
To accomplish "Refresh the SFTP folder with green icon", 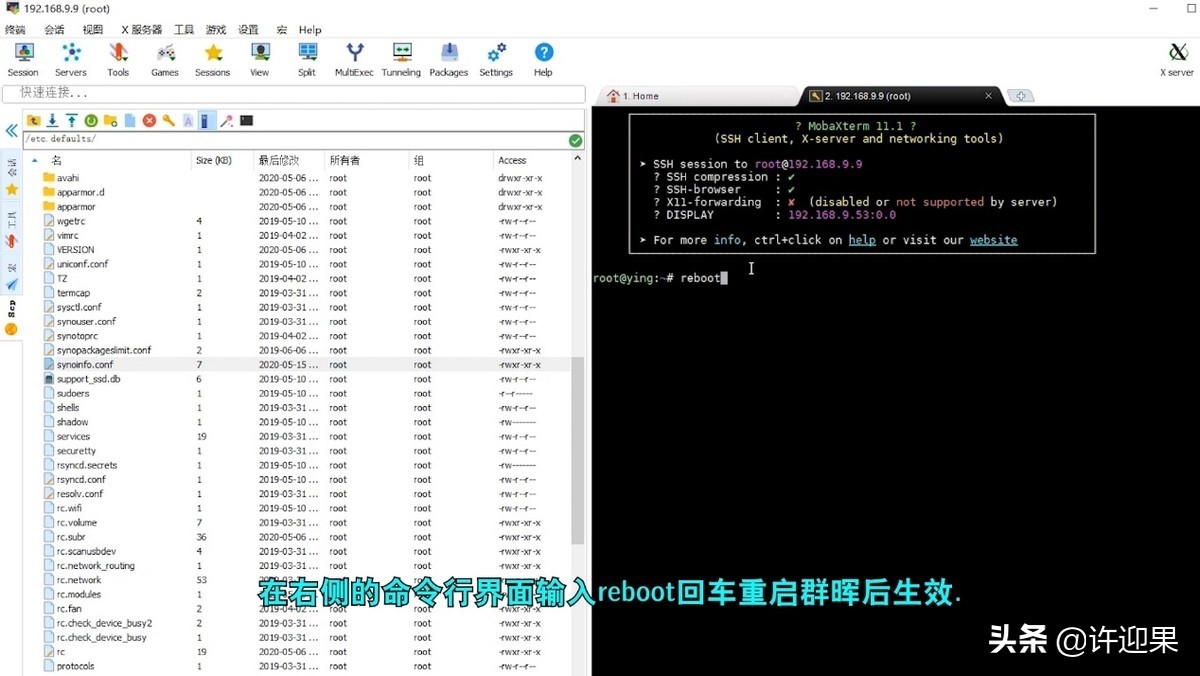I will (x=91, y=120).
